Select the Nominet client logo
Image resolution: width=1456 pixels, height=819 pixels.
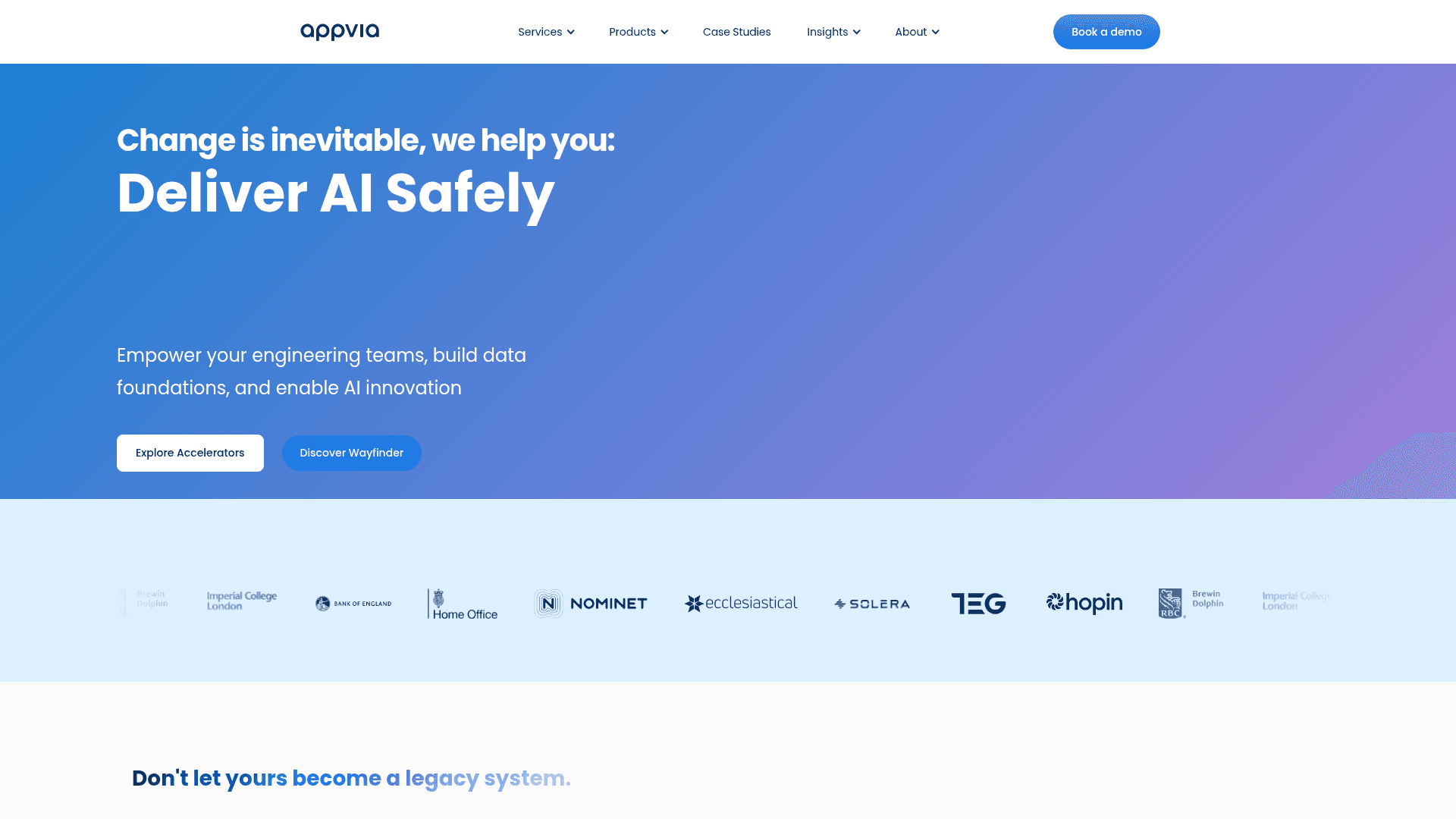coord(591,603)
